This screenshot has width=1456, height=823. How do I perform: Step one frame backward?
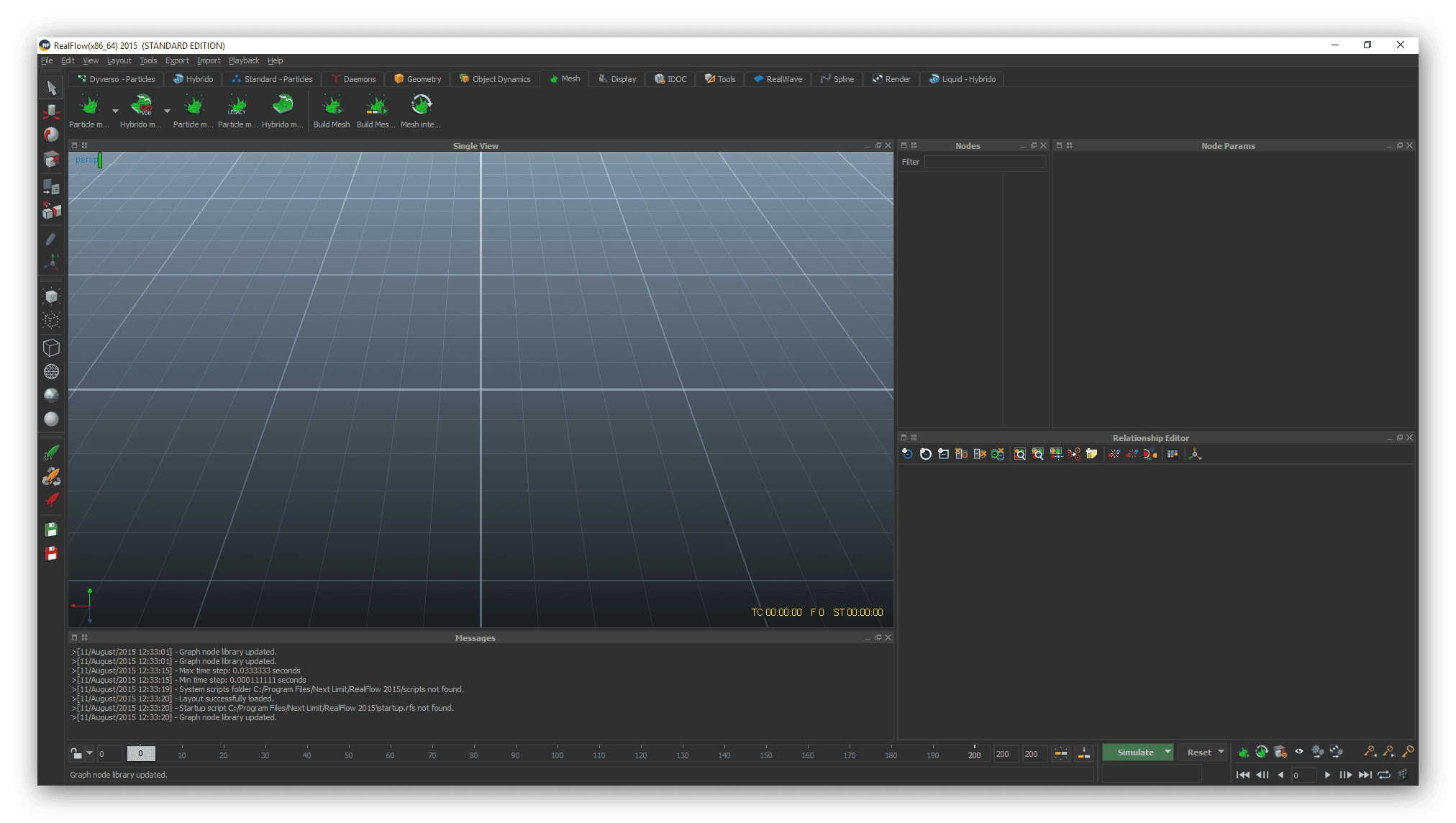pos(1262,775)
